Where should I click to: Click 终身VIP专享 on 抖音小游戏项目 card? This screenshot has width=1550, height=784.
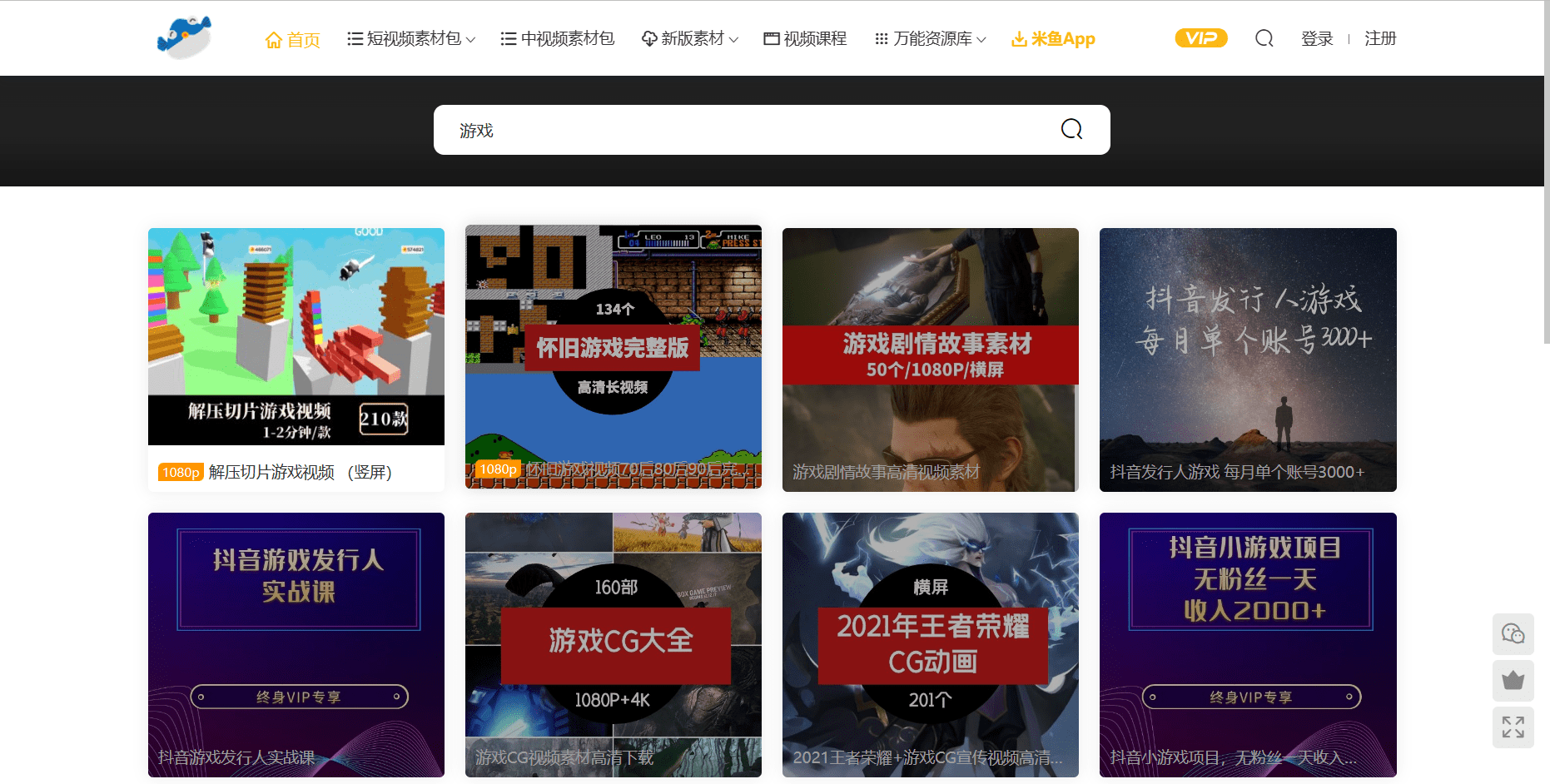click(x=1251, y=697)
